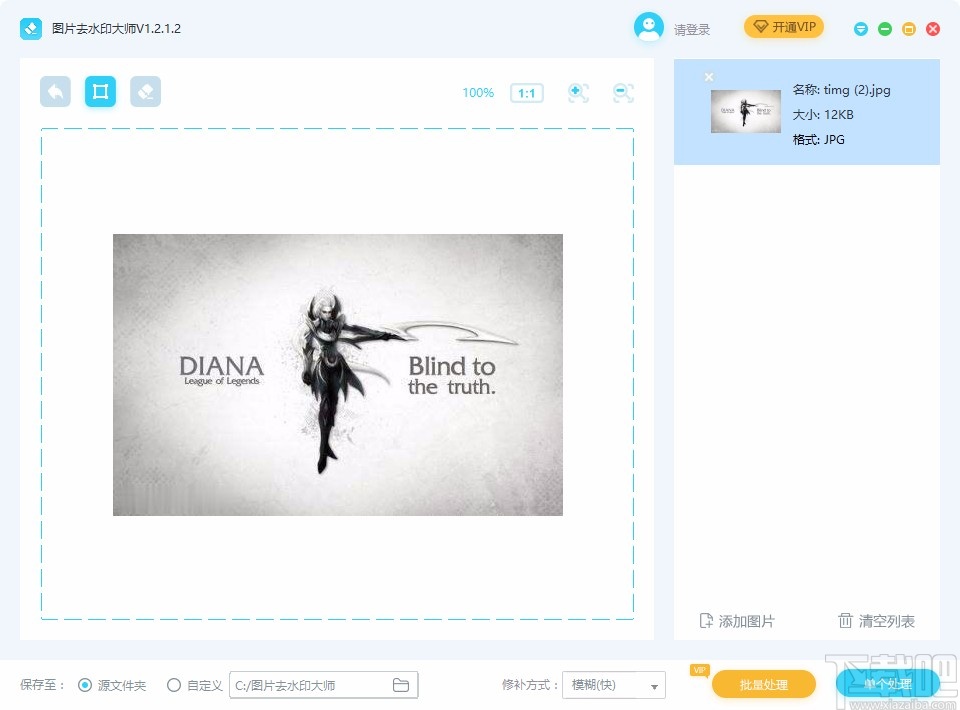
Task: Click the 大小: 12KB size text
Action: coord(823,115)
